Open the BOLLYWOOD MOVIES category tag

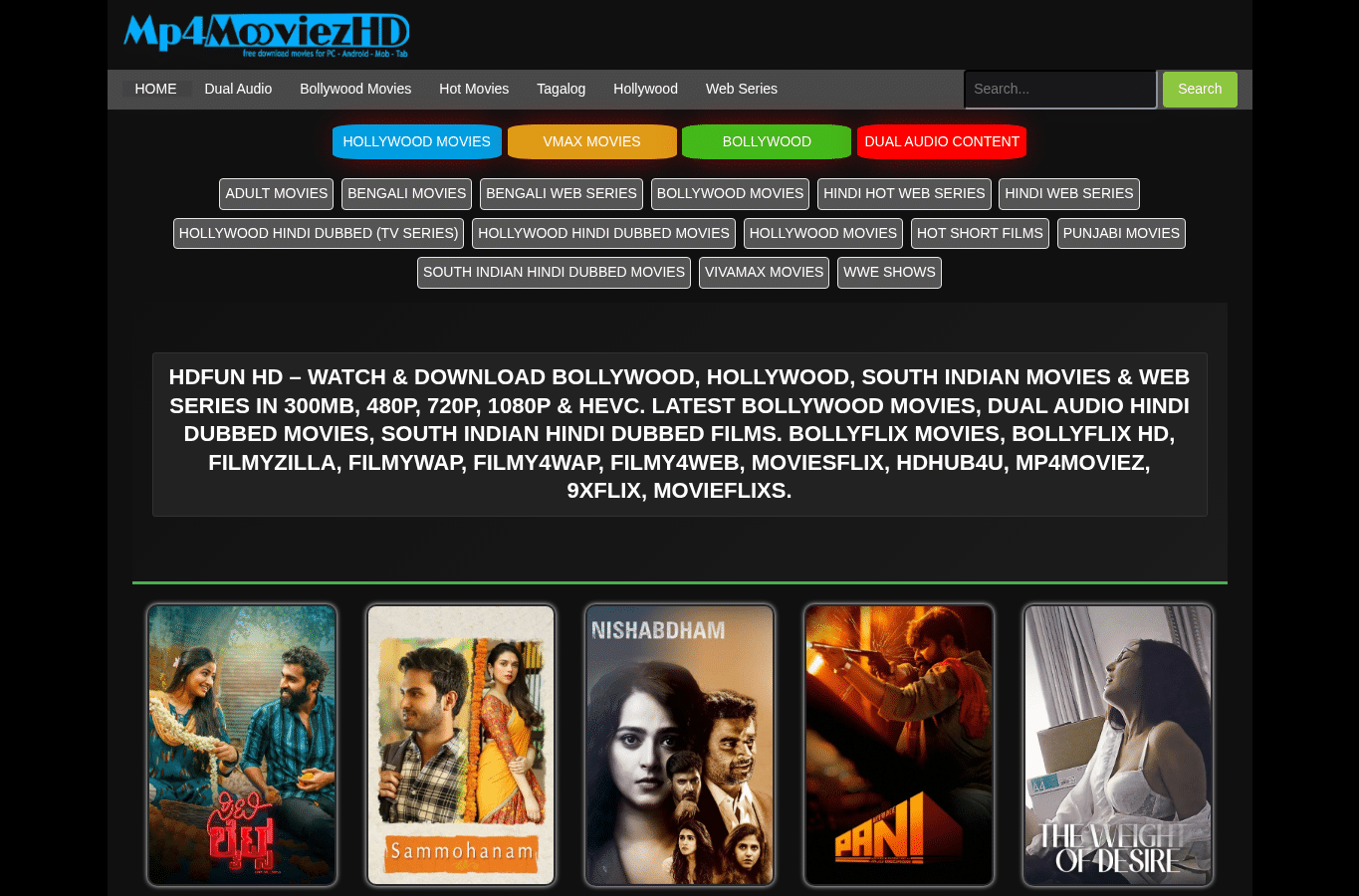tap(730, 194)
